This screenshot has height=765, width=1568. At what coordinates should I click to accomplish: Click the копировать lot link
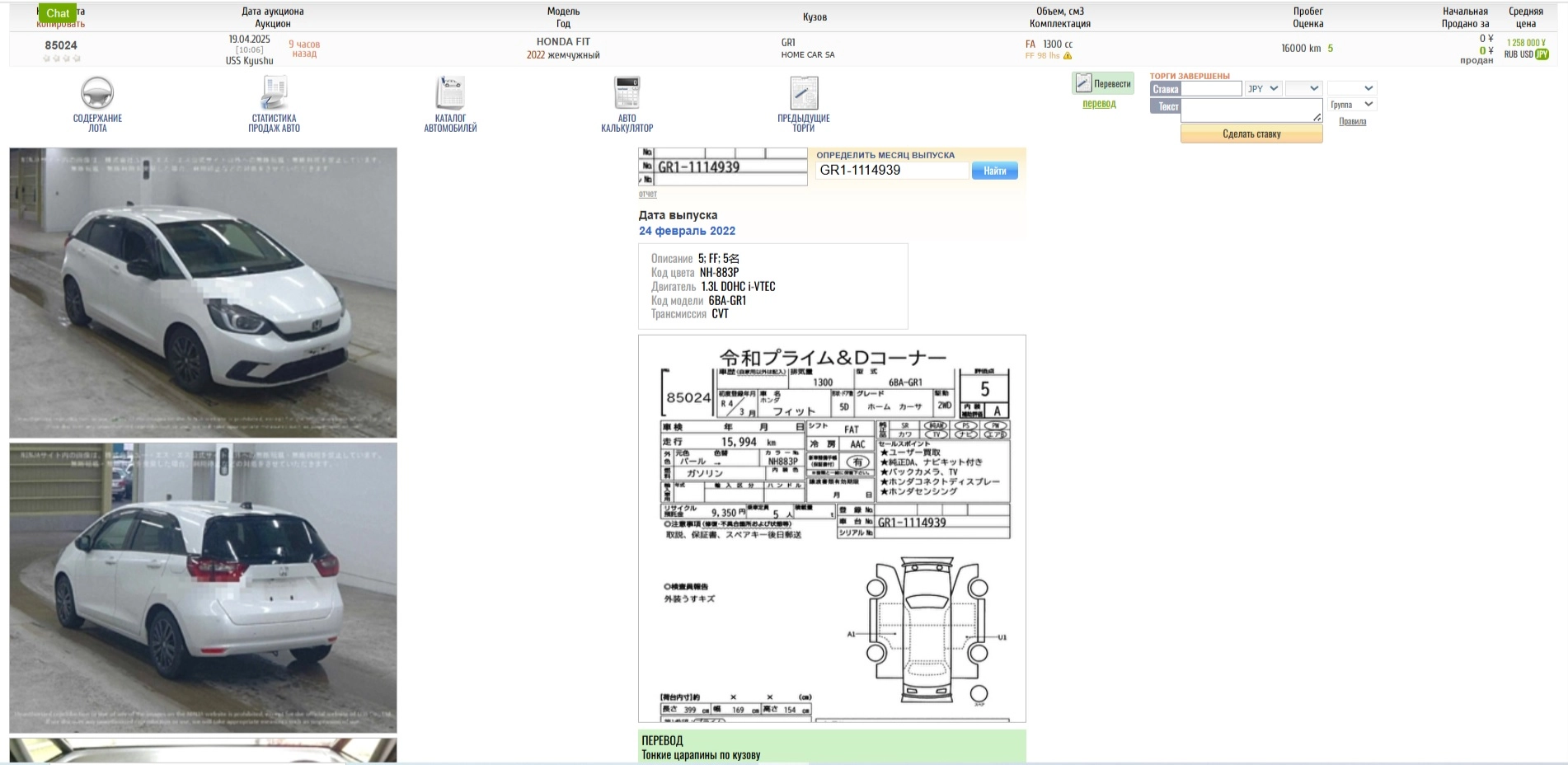point(61,24)
